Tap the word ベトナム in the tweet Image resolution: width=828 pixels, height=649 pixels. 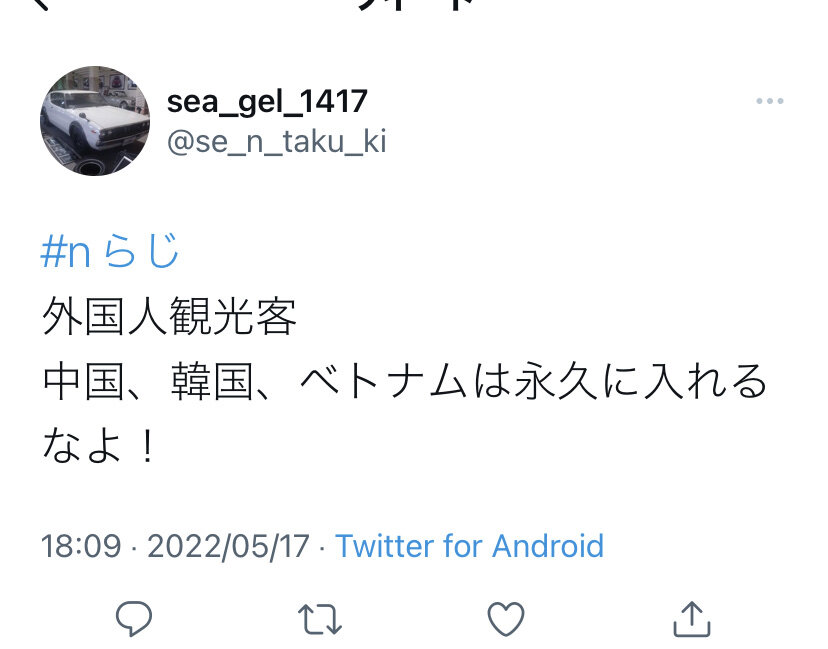[x=384, y=381]
